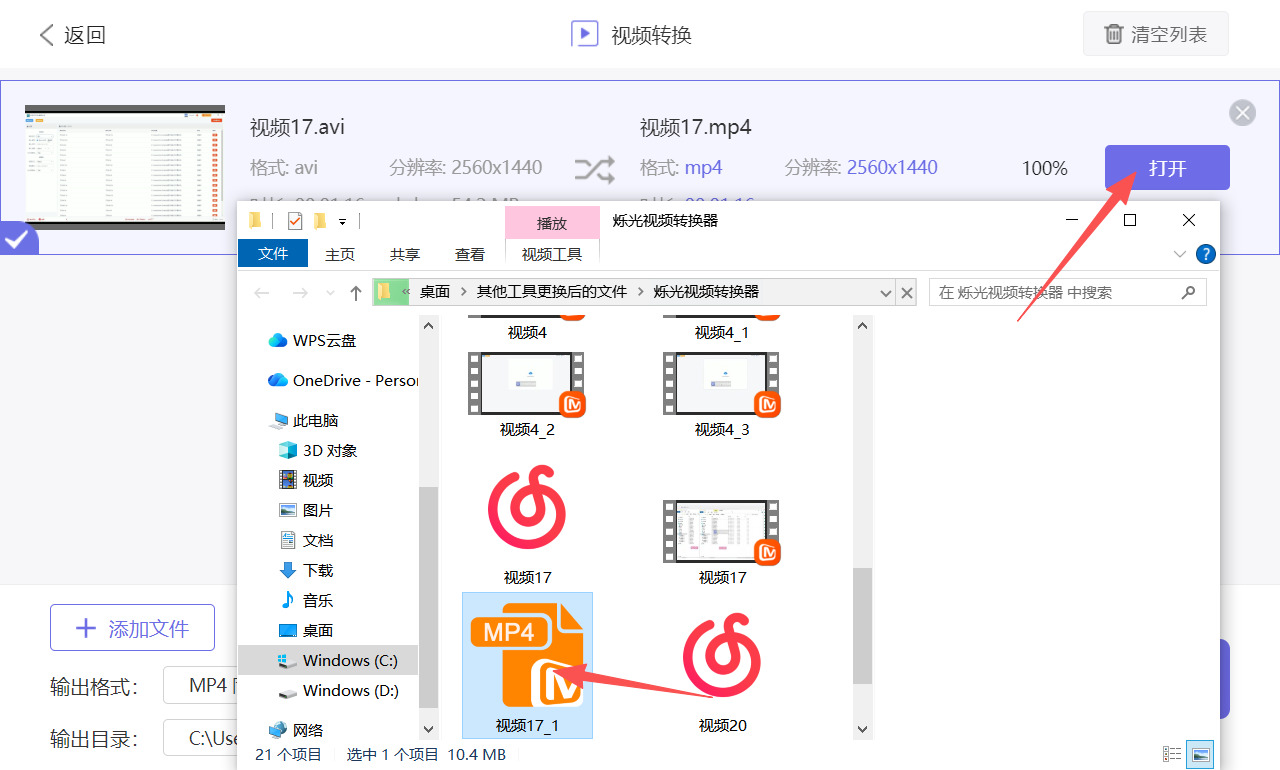
Task: Switch to large icons view in status bar
Action: coord(1202,754)
